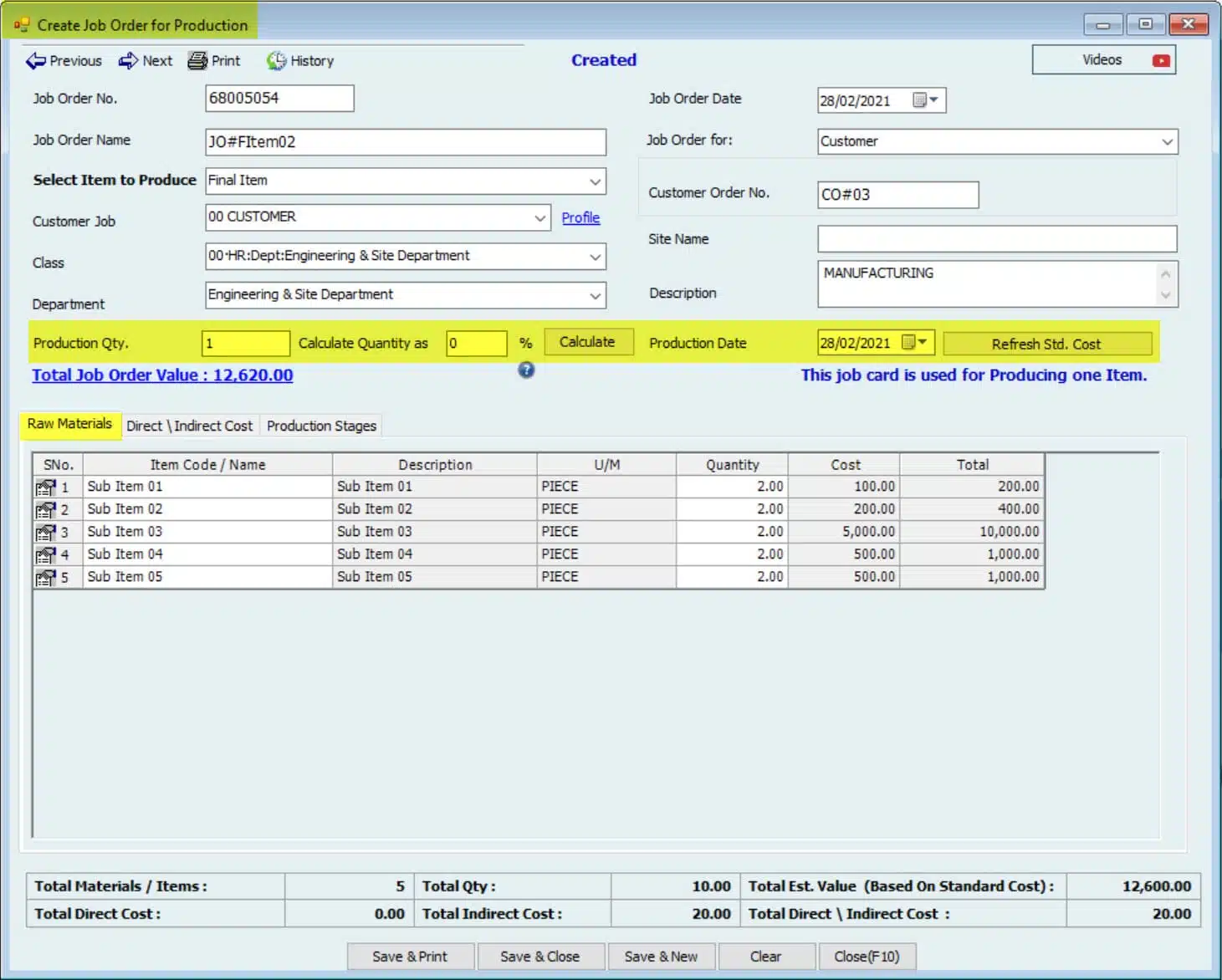
Task: Click the Calculate button
Action: point(587,342)
